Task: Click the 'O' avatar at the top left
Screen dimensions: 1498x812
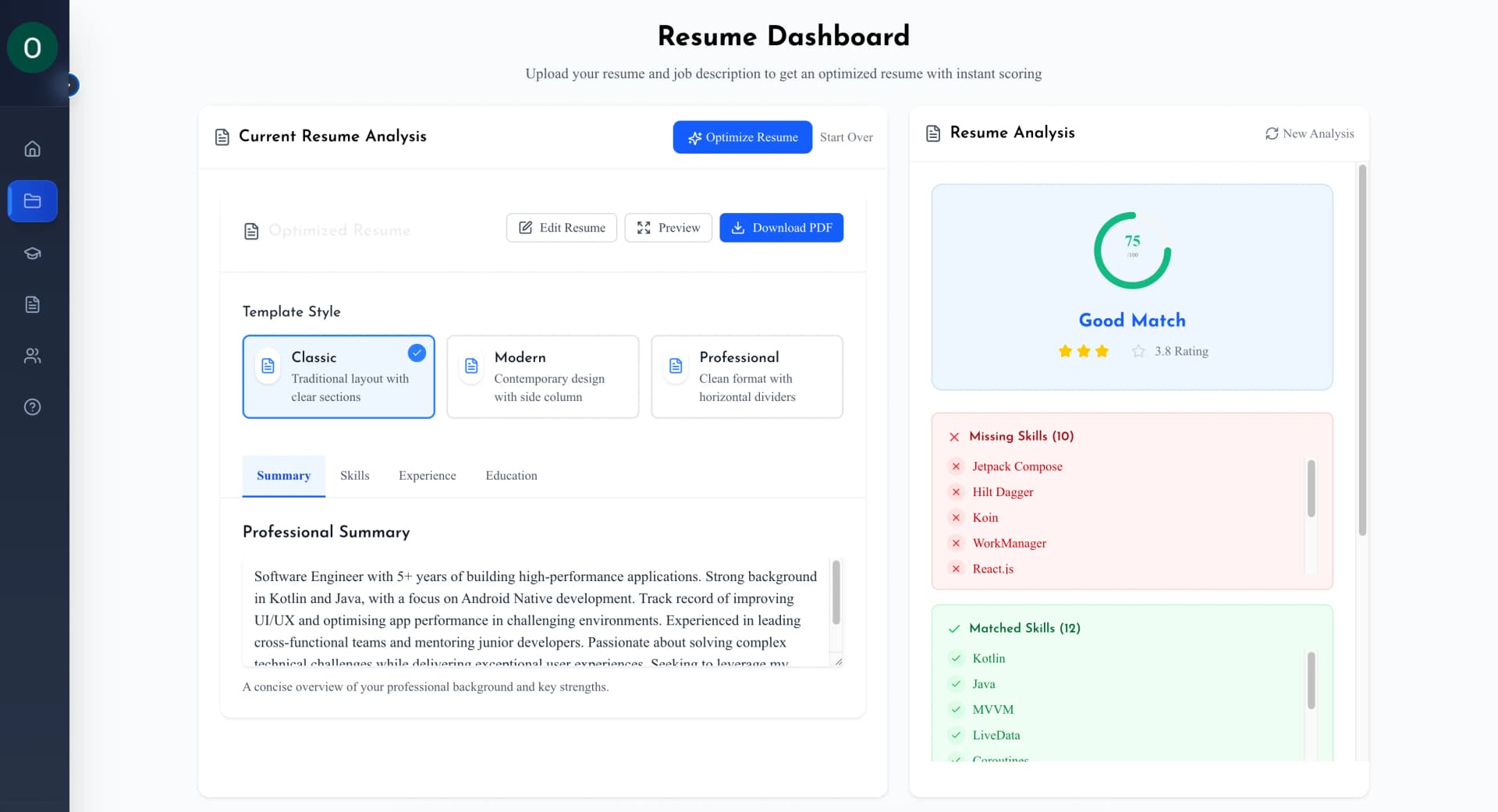Action: coord(32,48)
